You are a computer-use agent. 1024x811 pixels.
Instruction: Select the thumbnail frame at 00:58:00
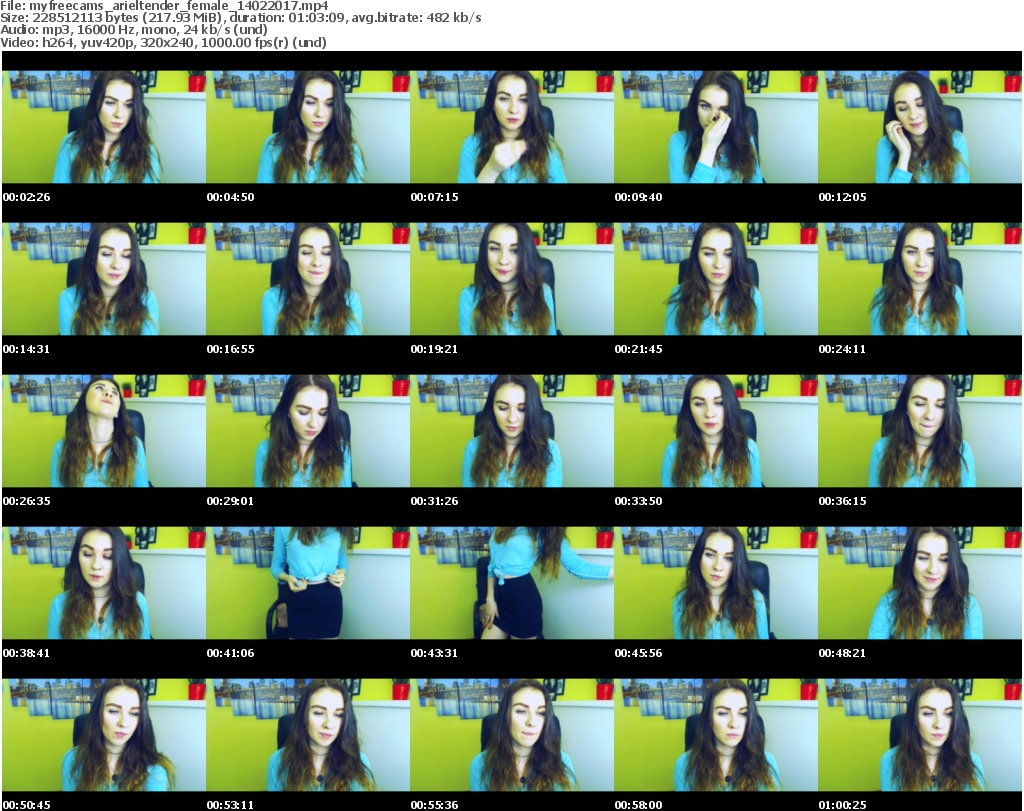716,735
